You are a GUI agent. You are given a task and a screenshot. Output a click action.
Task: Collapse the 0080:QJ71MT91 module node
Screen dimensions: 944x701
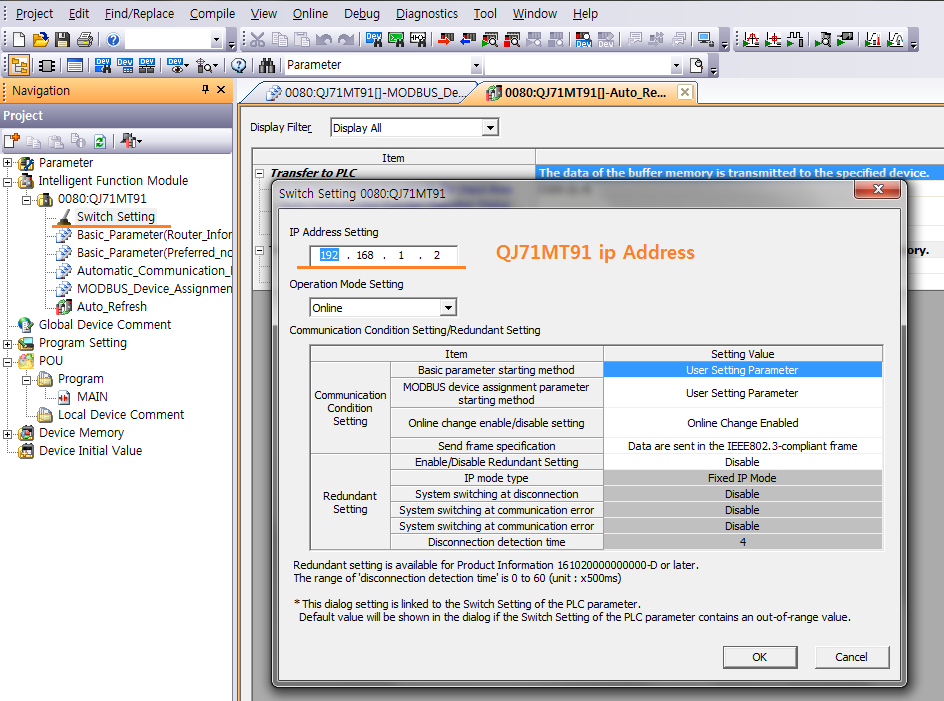tap(26, 199)
